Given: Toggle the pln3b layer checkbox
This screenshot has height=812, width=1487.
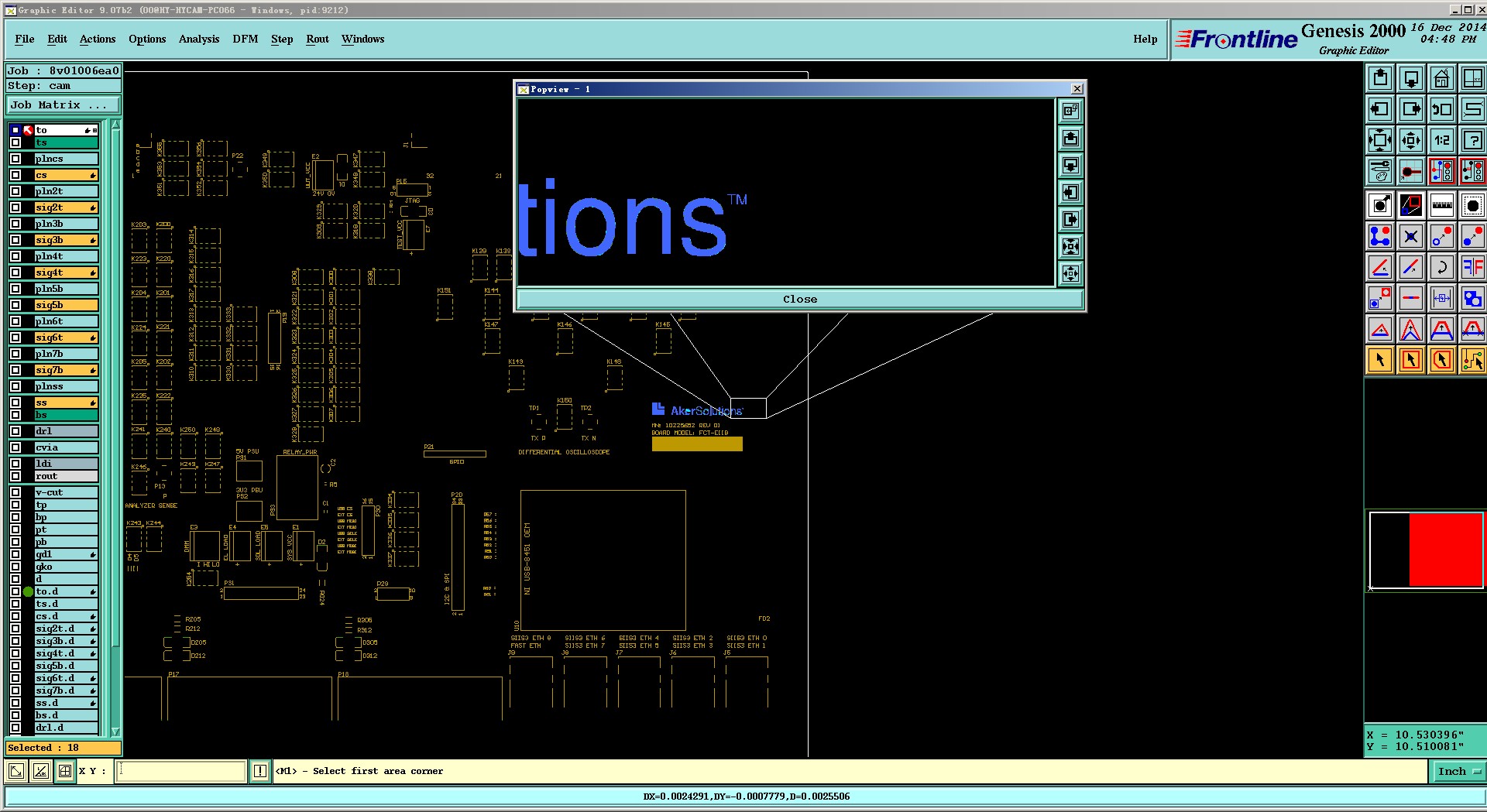Looking at the screenshot, I should pyautogui.click(x=15, y=224).
